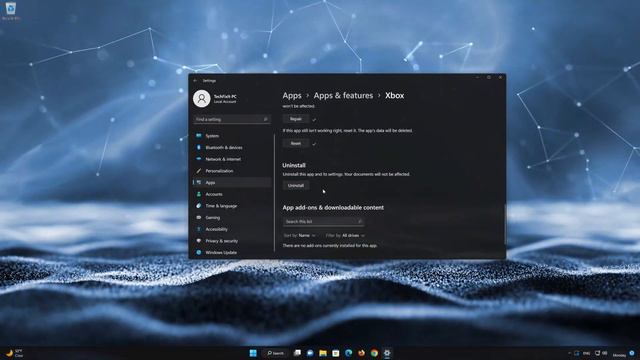Select Apps in the sidebar
Screen dimensions: 640x360
232,182
